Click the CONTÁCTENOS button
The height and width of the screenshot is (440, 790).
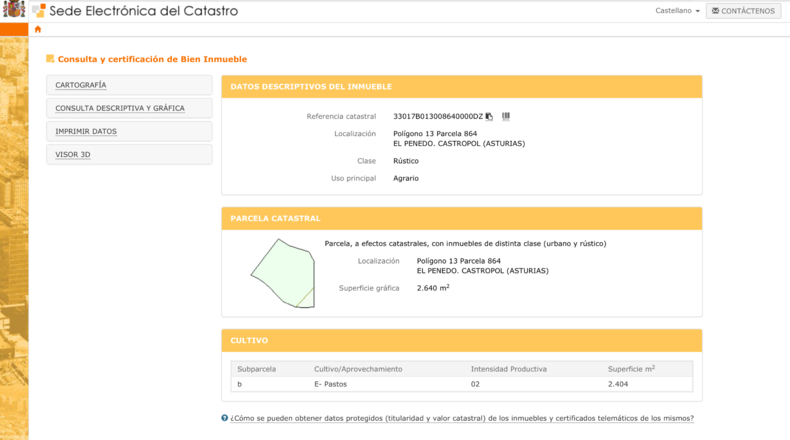coord(743,11)
